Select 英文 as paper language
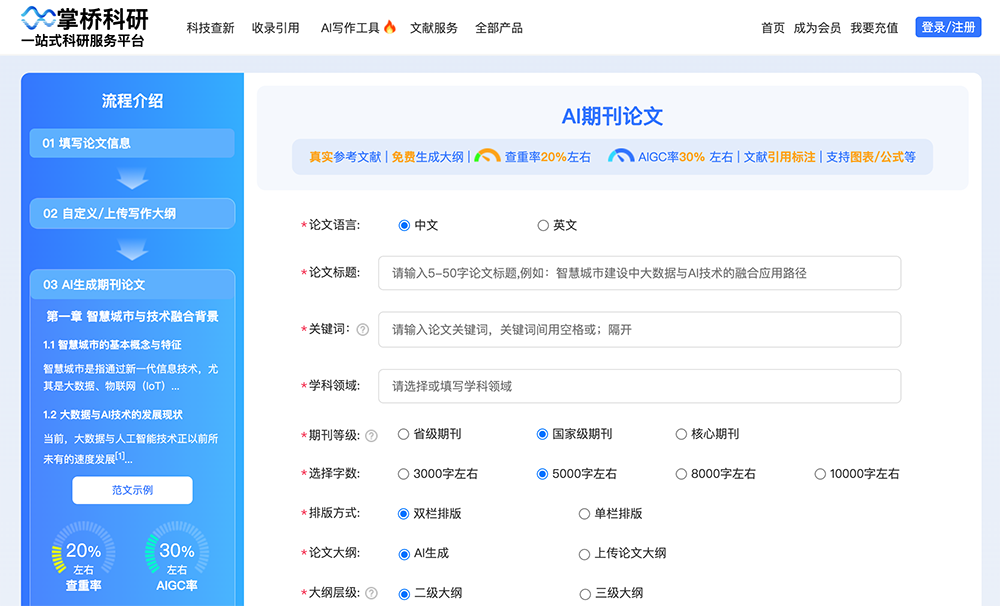Image resolution: width=1000 pixels, height=606 pixels. click(x=543, y=225)
